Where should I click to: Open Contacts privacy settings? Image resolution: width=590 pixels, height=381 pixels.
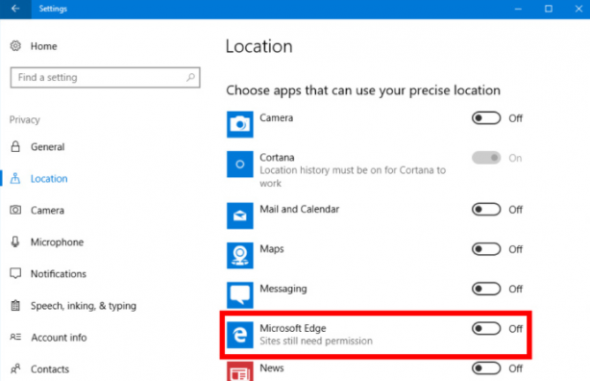tap(50, 369)
